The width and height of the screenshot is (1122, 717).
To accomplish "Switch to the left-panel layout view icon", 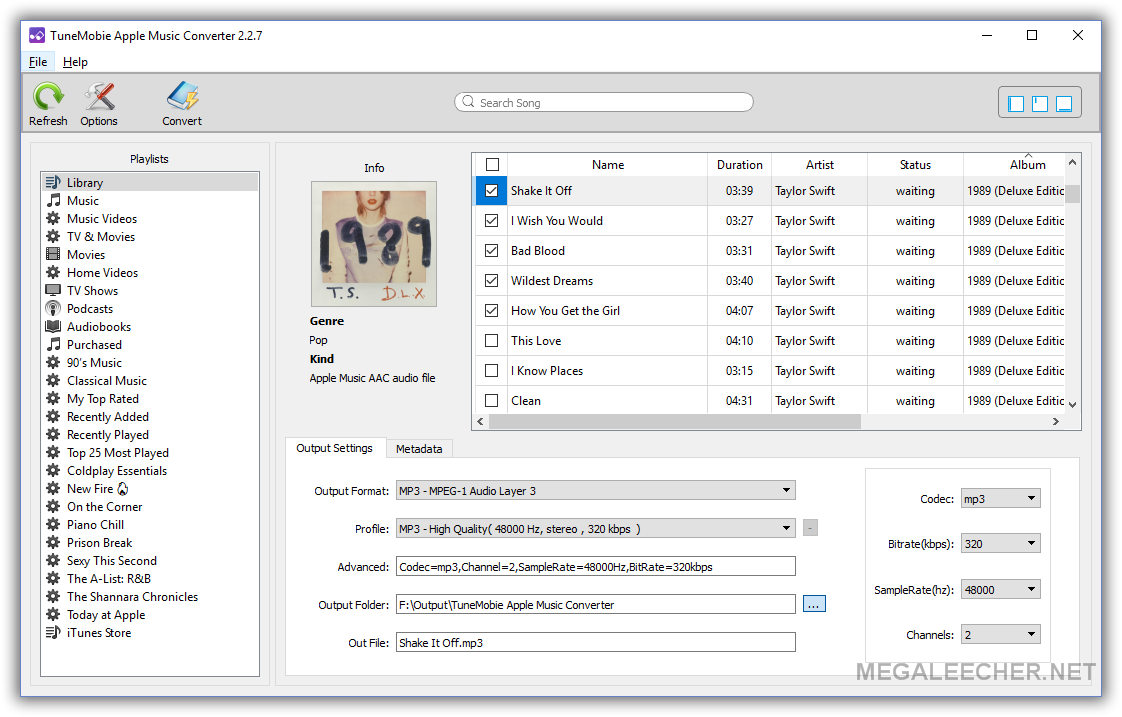I will [1015, 104].
